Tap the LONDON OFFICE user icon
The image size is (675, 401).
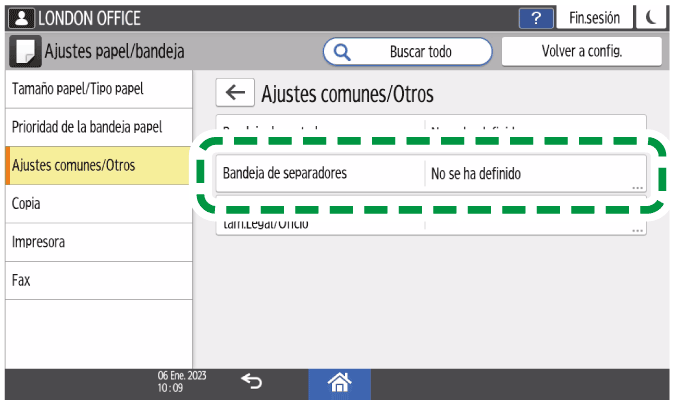click(x=22, y=18)
